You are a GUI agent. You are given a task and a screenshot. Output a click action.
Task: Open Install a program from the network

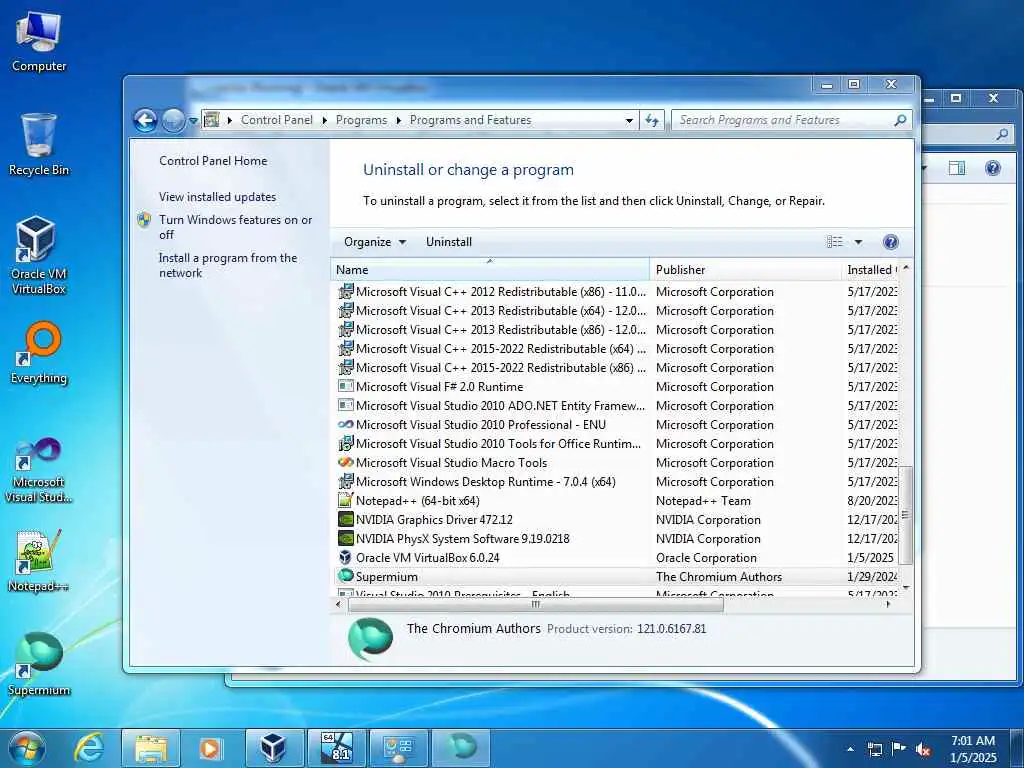coord(228,265)
